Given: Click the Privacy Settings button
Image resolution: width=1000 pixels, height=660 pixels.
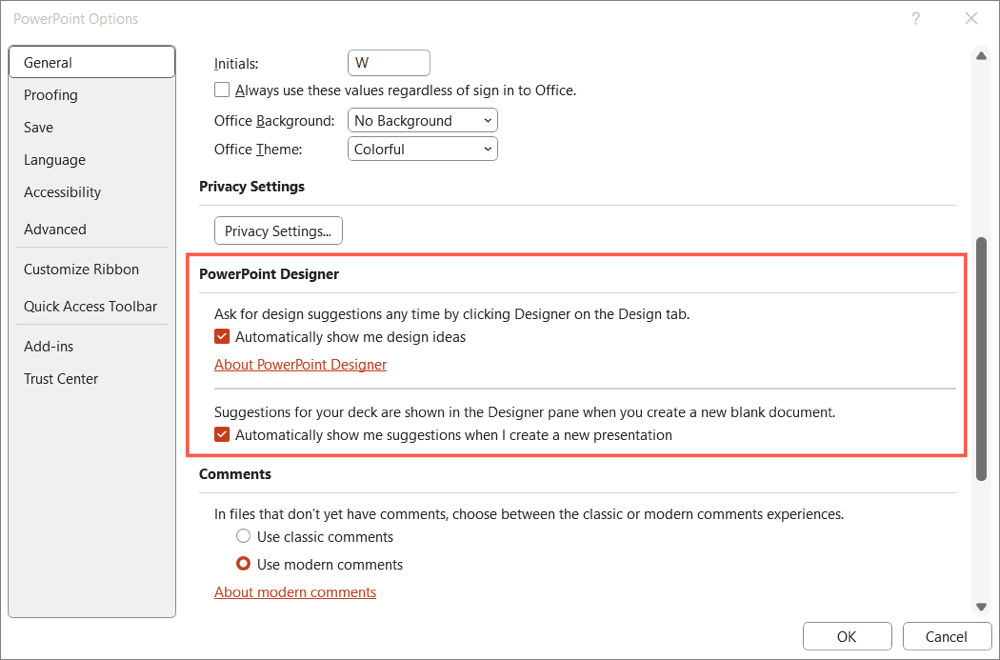Looking at the screenshot, I should (278, 231).
